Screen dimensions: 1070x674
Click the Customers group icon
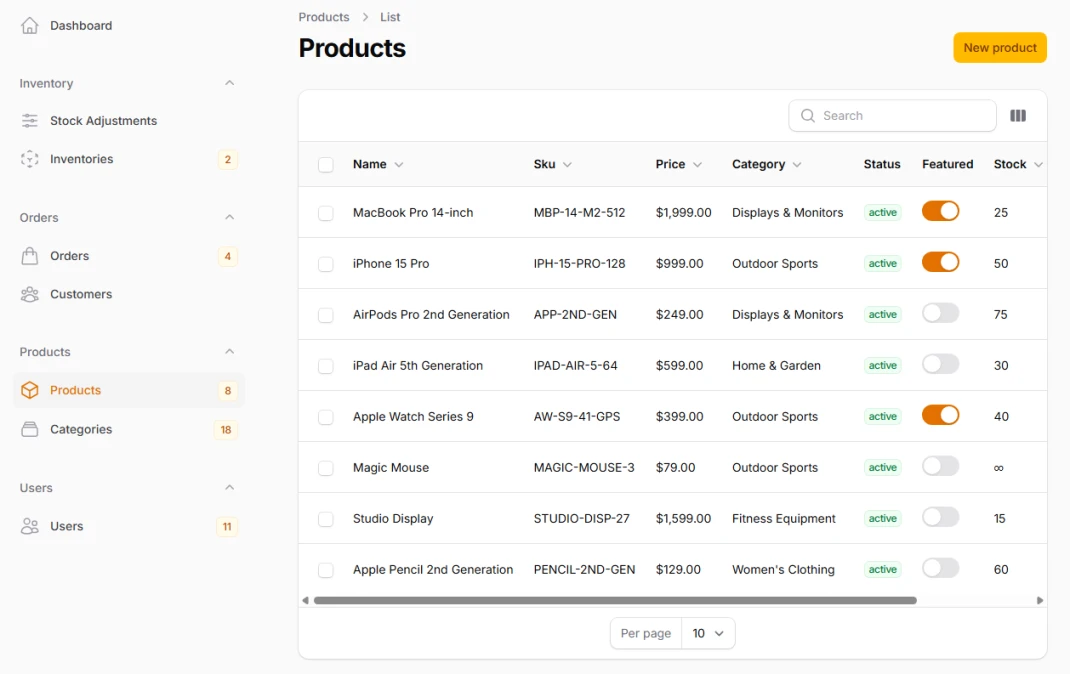[30, 294]
